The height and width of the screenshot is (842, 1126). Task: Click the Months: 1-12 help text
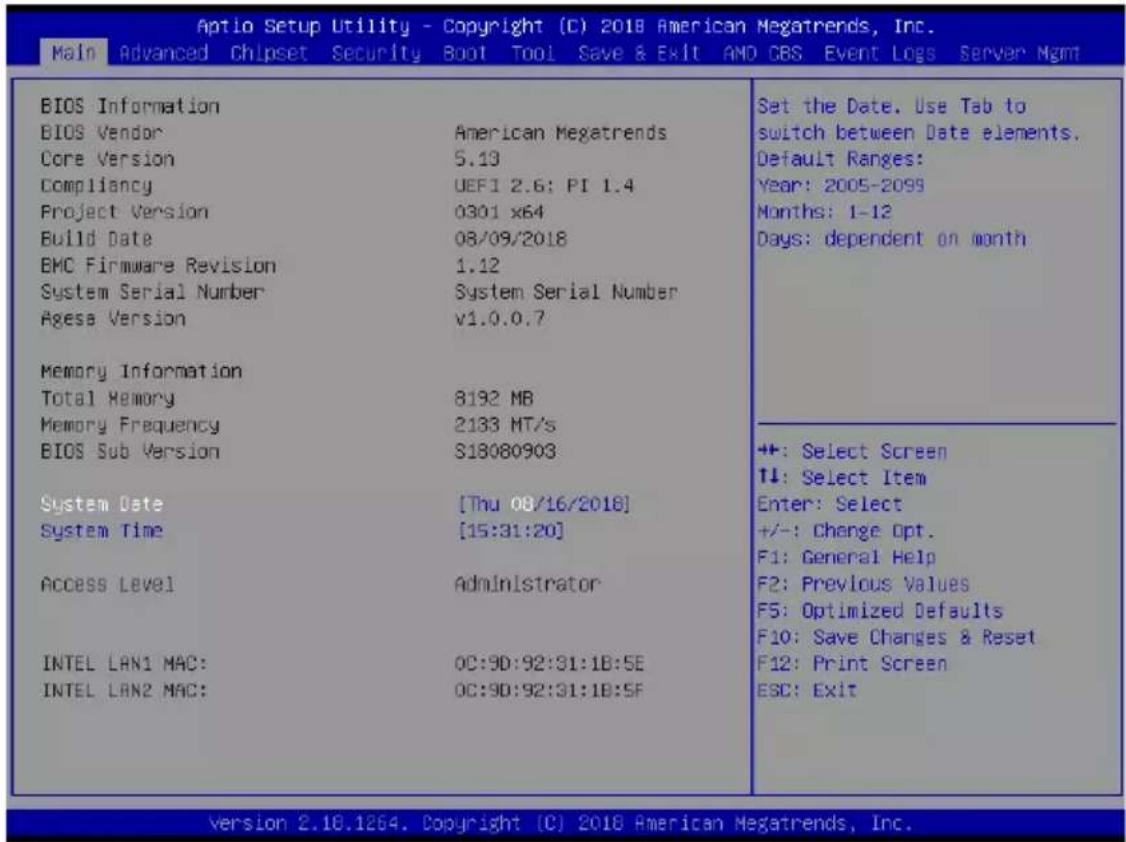click(x=824, y=212)
